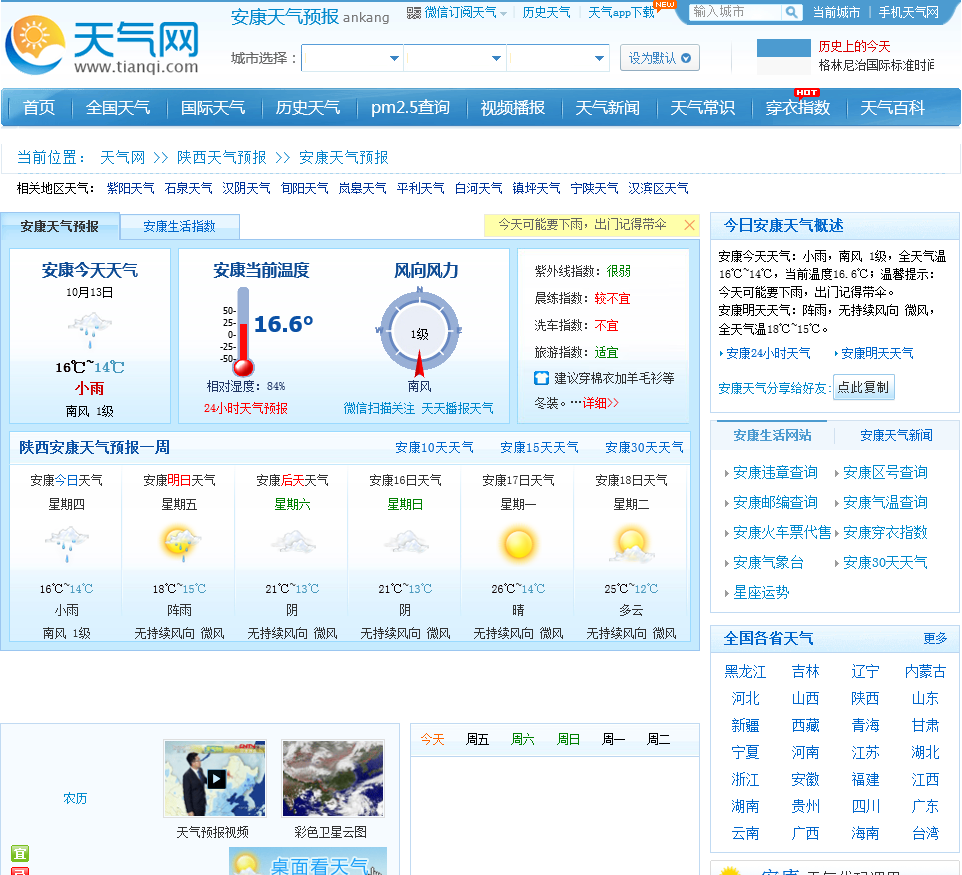Image resolution: width=962 pixels, height=875 pixels.
Task: Open 历史天气 in navigation bar
Action: coord(308,108)
